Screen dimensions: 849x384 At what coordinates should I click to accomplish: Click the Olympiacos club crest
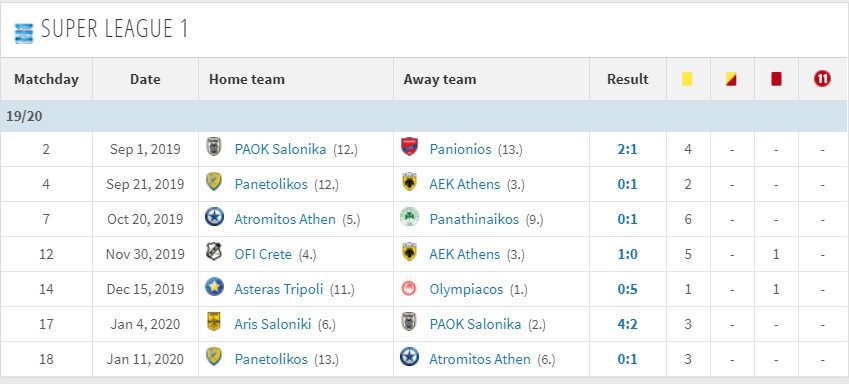coord(409,288)
